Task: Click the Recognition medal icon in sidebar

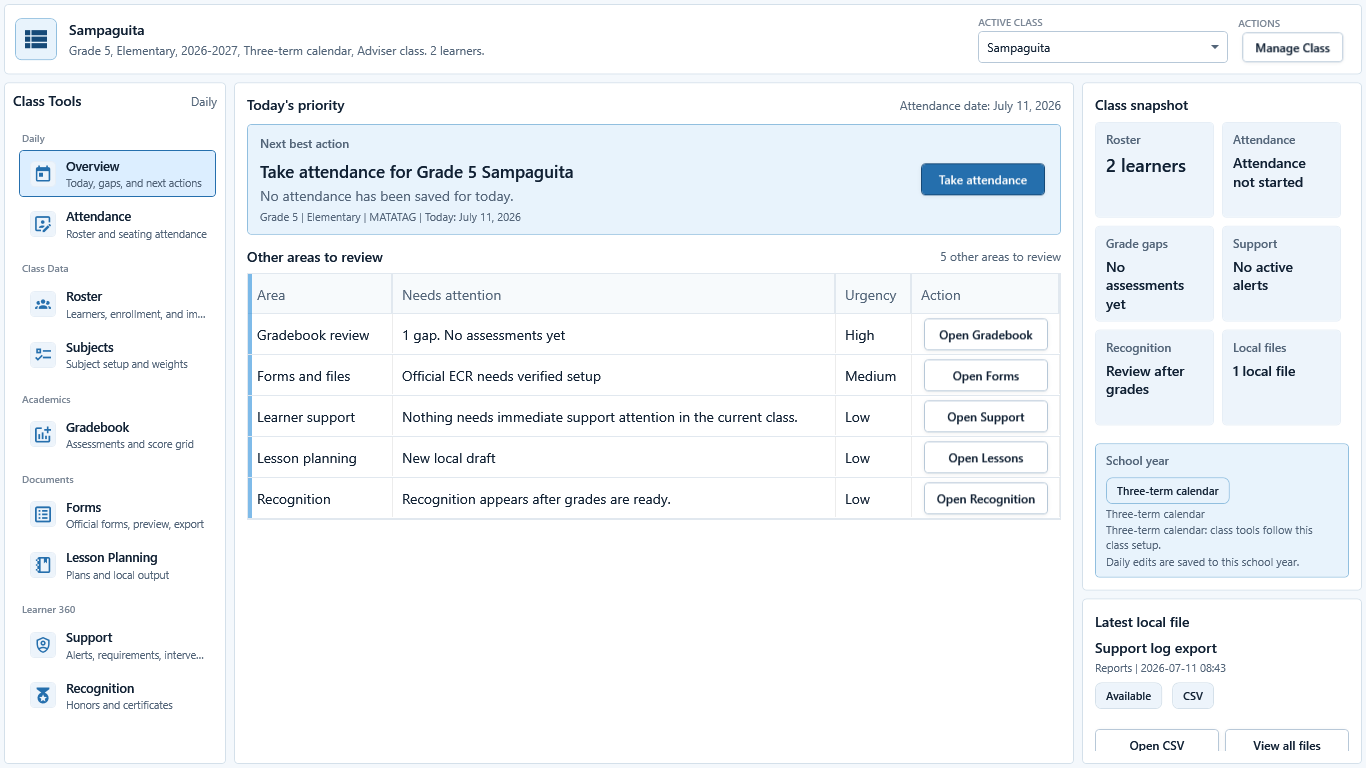Action: [43, 695]
